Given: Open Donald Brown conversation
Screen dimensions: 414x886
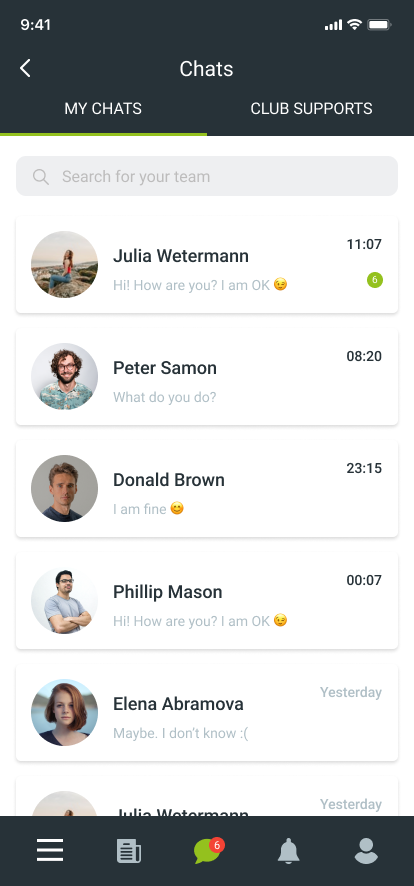Looking at the screenshot, I should (x=207, y=488).
